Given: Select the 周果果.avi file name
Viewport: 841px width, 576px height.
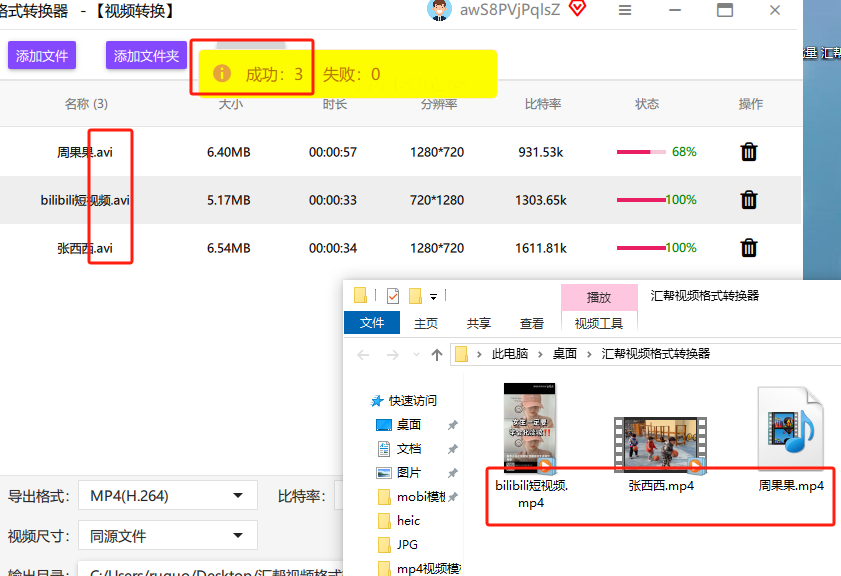Looking at the screenshot, I should pyautogui.click(x=85, y=152).
